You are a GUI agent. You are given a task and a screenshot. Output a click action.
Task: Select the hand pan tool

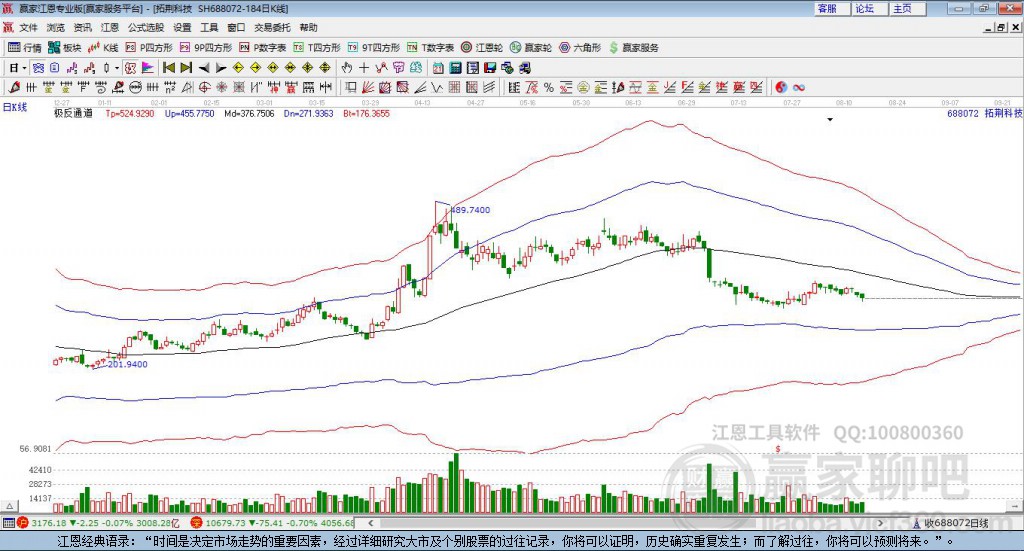point(347,68)
